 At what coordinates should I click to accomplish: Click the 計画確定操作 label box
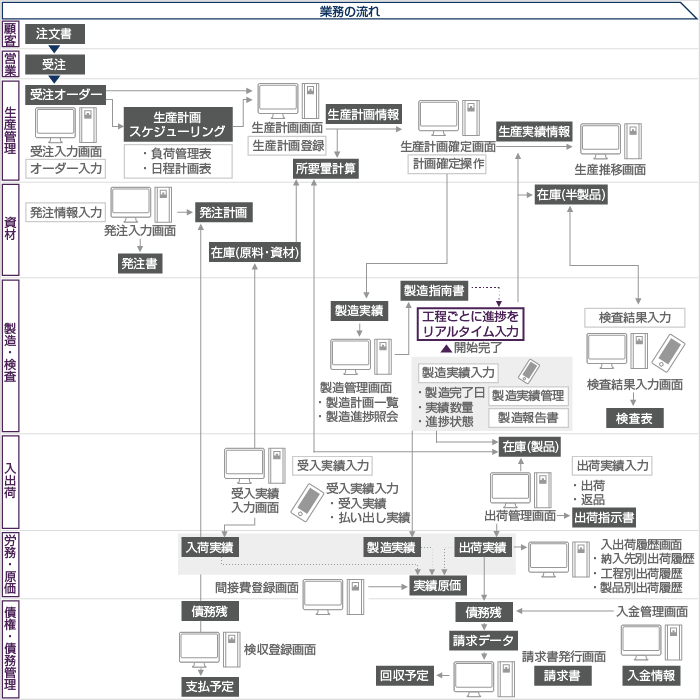pos(447,163)
